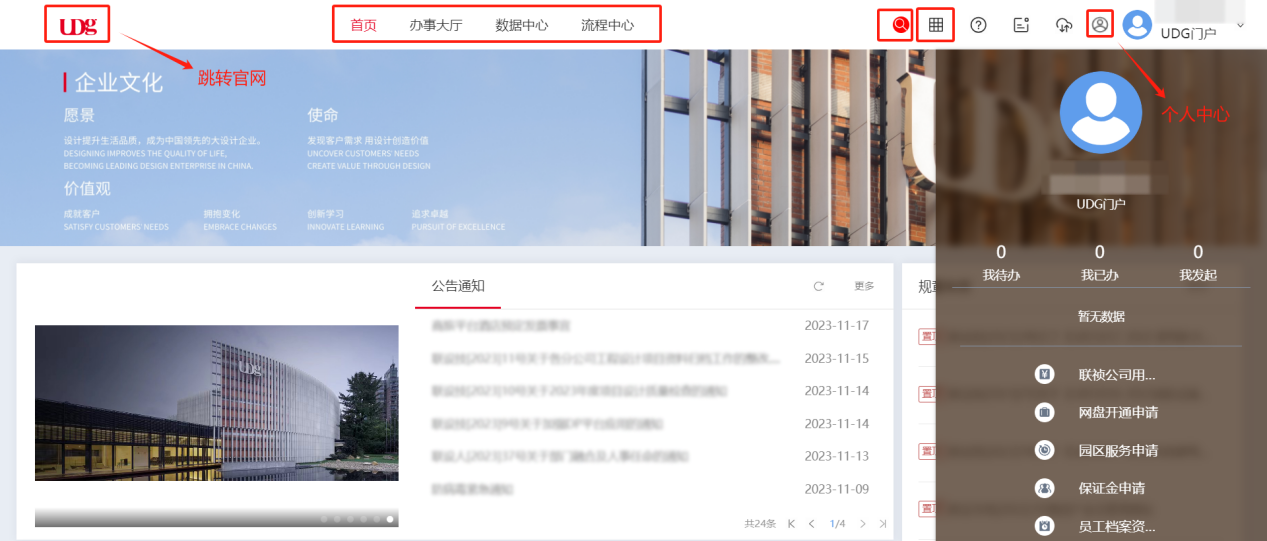Viewport: 1267px width, 541px height.
Task: Open the 联祯公司用... shortcut link
Action: coord(1117,375)
